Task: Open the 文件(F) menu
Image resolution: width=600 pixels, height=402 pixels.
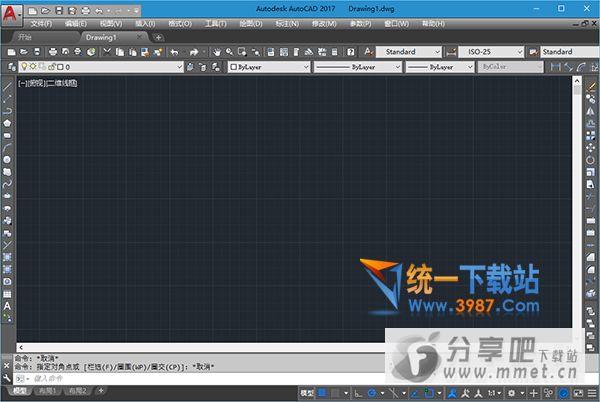Action: click(41, 24)
